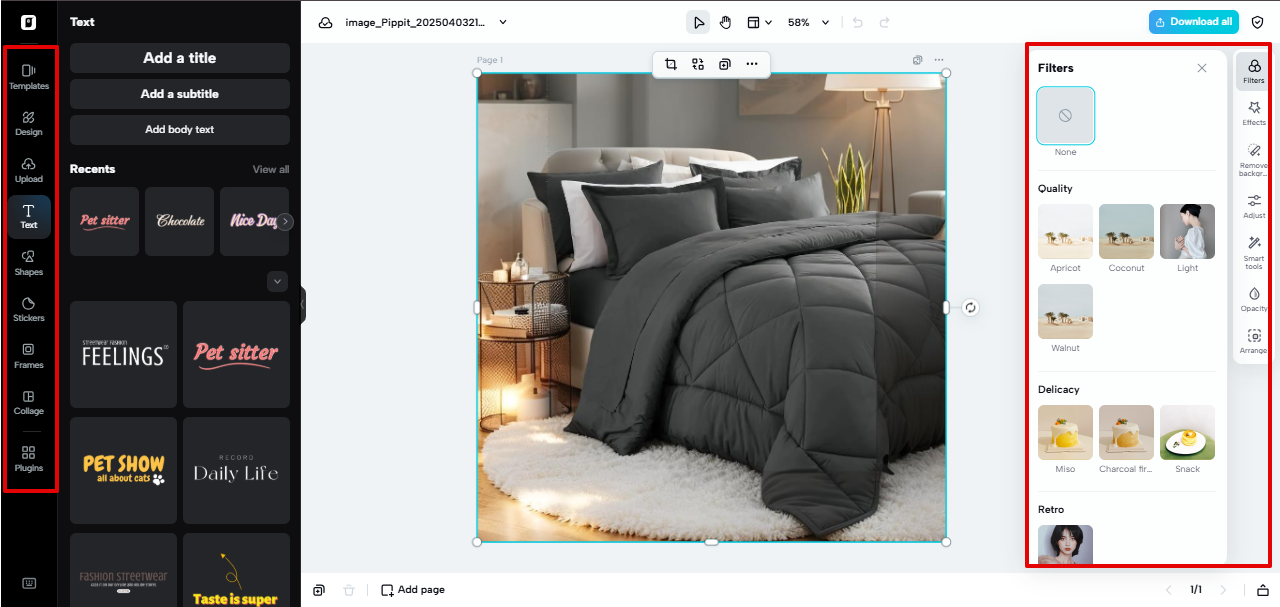Open the Frames sidebar panel
Image resolution: width=1280 pixels, height=607 pixels.
click(29, 356)
